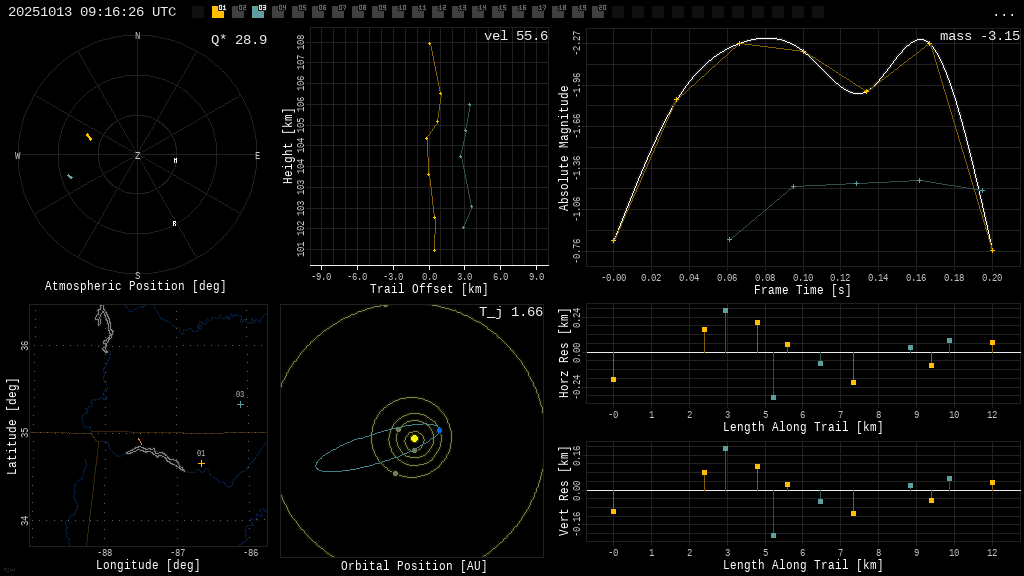1024x576 pixels.
Task: Click the blue Earth dot on orbit
Action: [x=439, y=430]
